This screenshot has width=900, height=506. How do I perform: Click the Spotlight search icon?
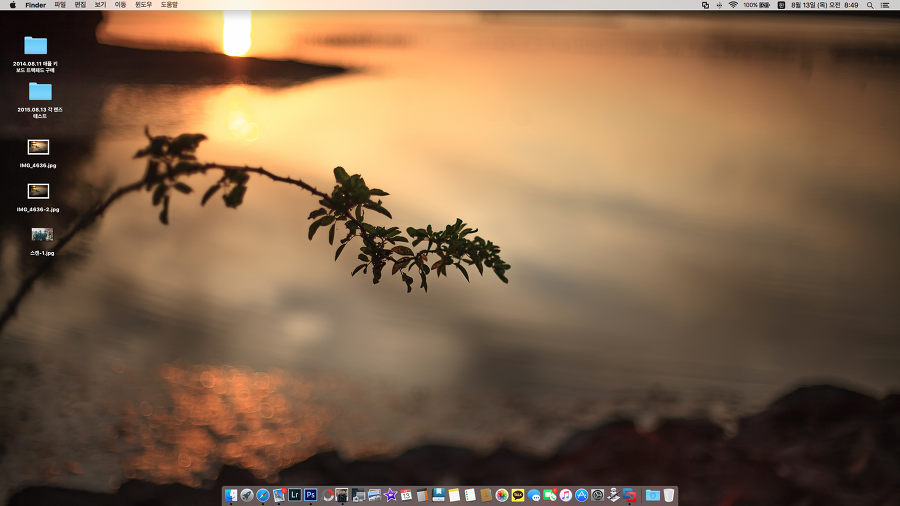(870, 5)
